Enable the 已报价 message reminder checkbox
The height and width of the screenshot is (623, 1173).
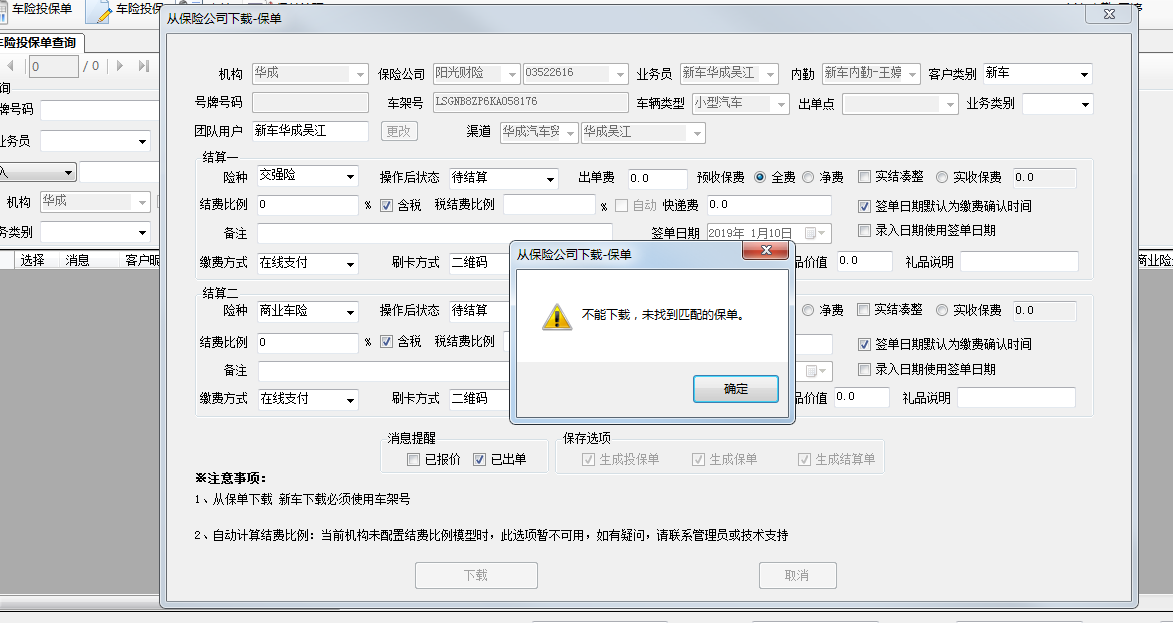[x=413, y=459]
